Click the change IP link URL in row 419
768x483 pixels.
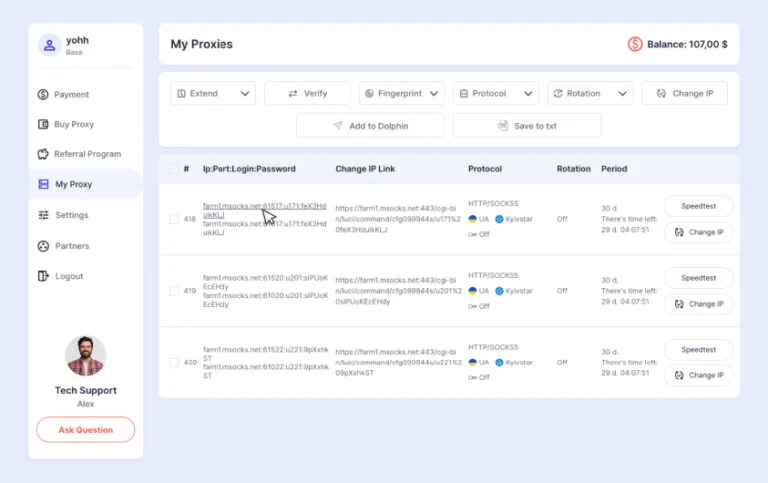398,291
